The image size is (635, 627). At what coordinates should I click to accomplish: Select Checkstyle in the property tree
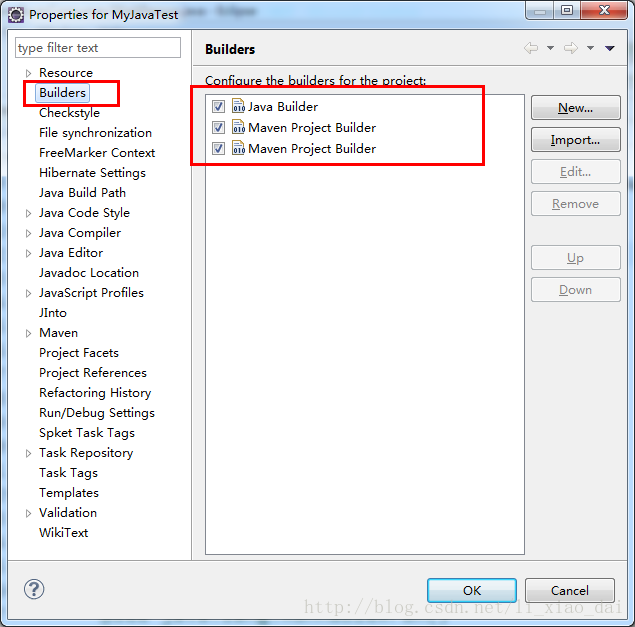pos(69,113)
